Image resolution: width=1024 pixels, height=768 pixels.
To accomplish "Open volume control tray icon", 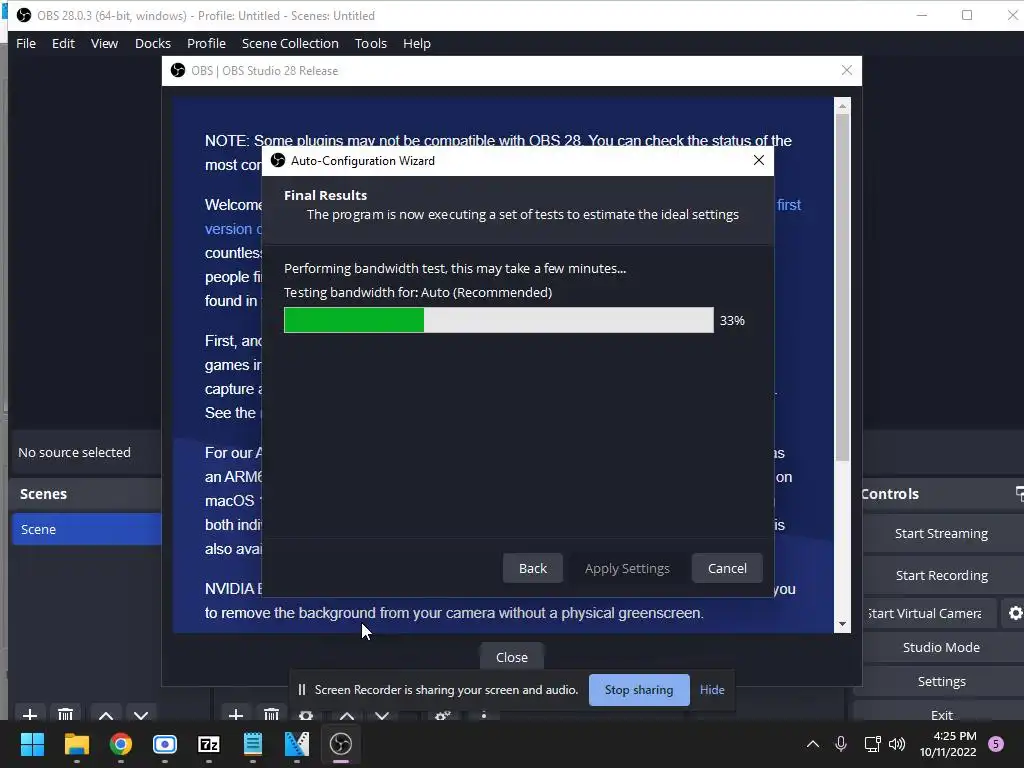I will pyautogui.click(x=897, y=744).
